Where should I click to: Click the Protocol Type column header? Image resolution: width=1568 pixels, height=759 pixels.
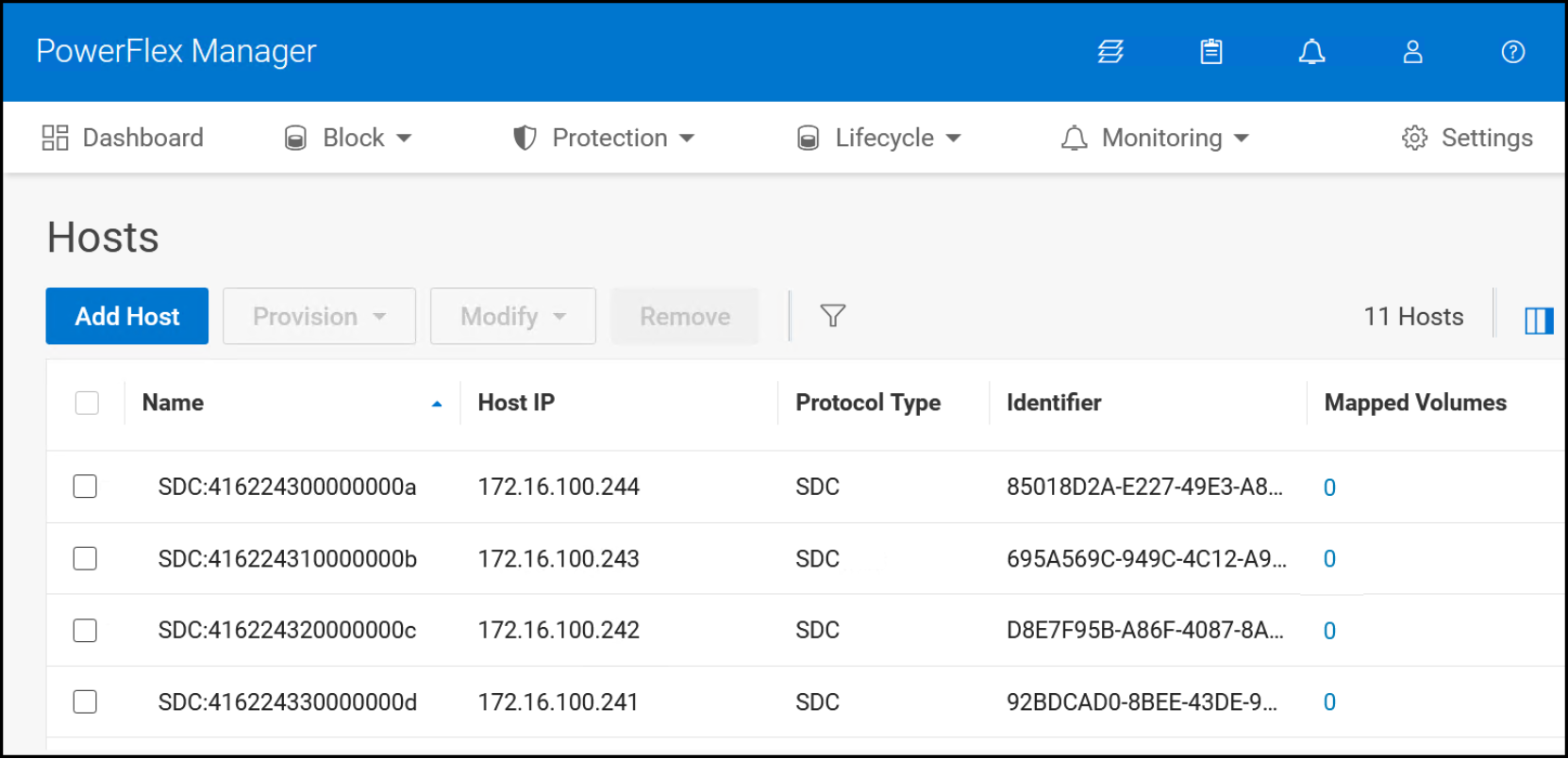tap(868, 403)
